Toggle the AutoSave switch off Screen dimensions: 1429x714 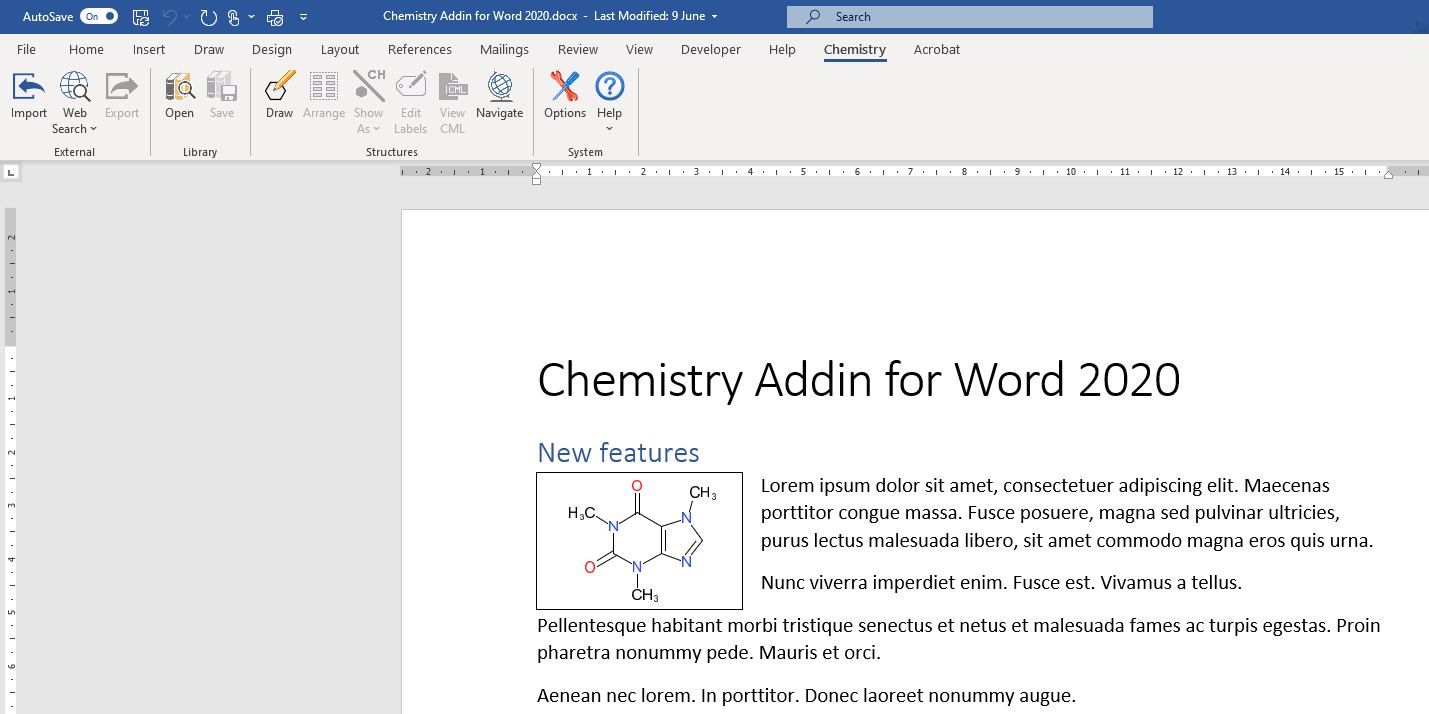[x=98, y=17]
